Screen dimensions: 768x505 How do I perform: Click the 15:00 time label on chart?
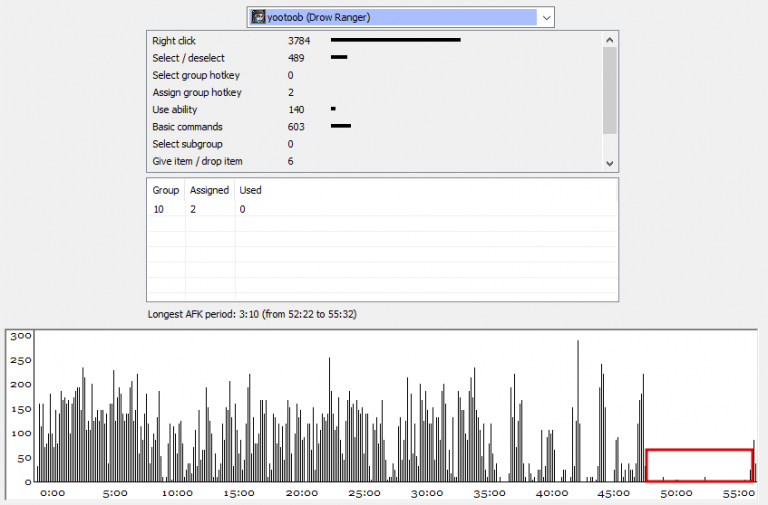tap(239, 493)
